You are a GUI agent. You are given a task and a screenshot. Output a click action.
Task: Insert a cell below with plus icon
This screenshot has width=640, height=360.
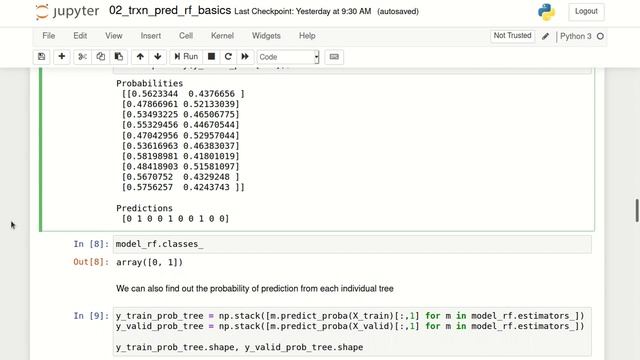(62, 57)
